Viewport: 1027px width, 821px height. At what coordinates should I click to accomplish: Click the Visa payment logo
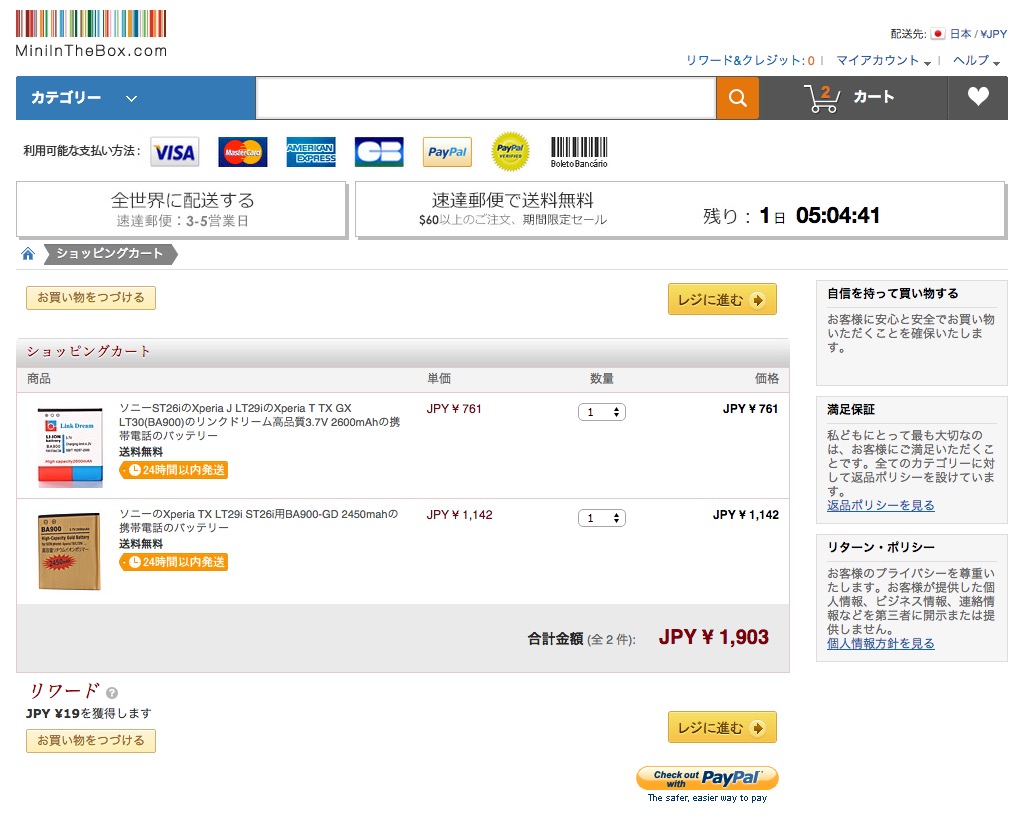coord(175,152)
